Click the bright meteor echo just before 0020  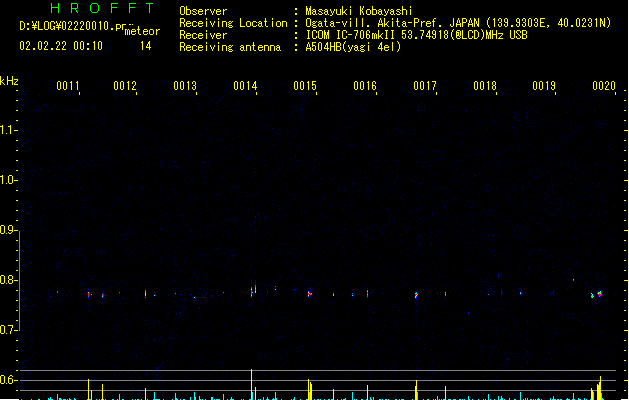[600, 294]
